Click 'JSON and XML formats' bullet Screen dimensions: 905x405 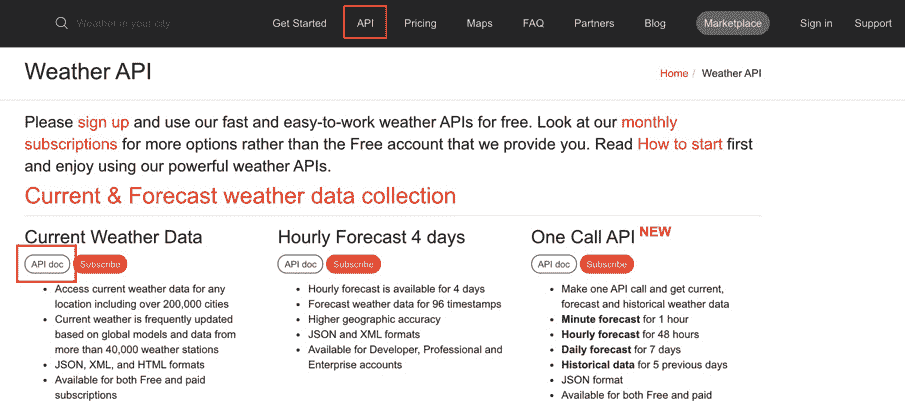(x=364, y=334)
